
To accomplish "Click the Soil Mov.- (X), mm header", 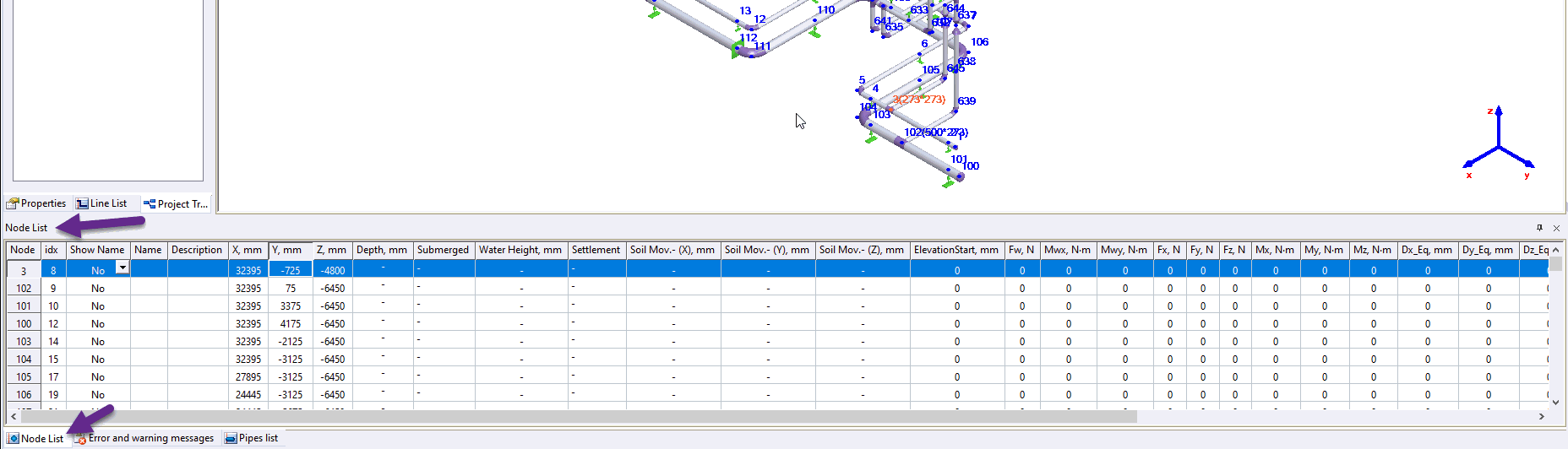I will (672, 250).
